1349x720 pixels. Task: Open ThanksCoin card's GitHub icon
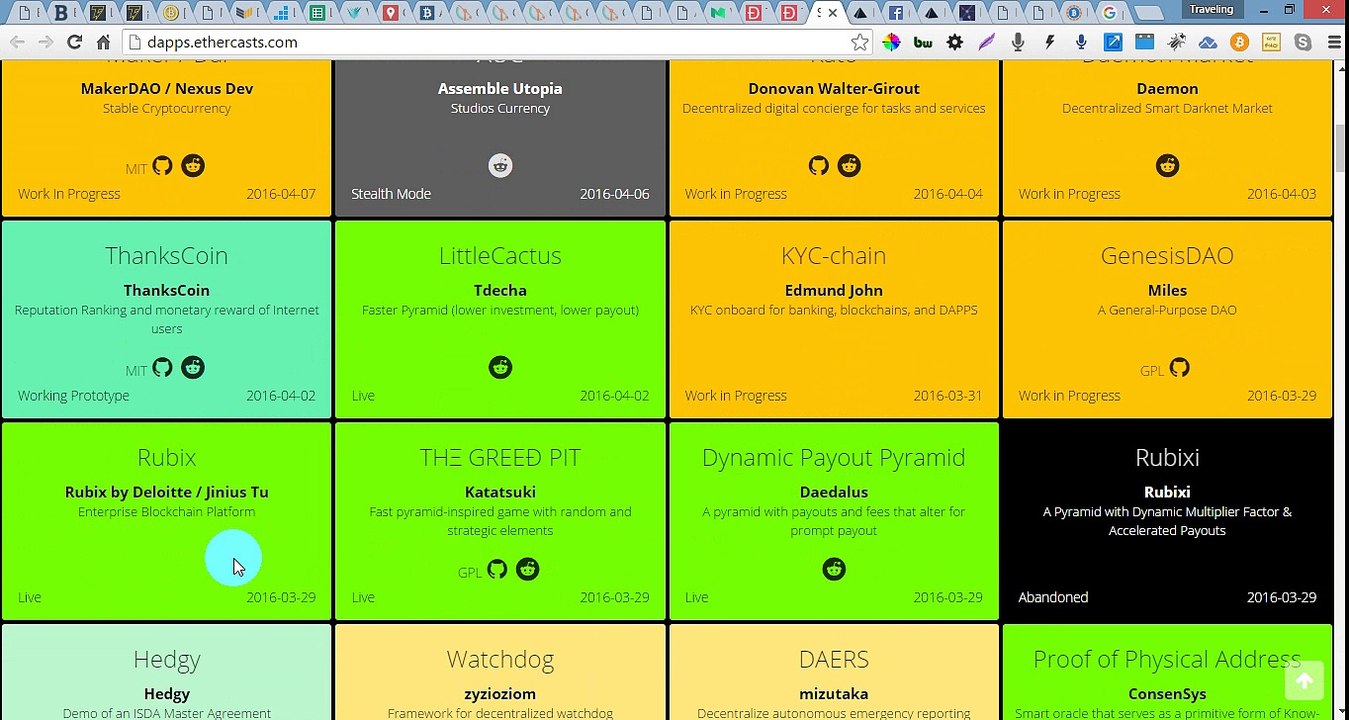[162, 368]
